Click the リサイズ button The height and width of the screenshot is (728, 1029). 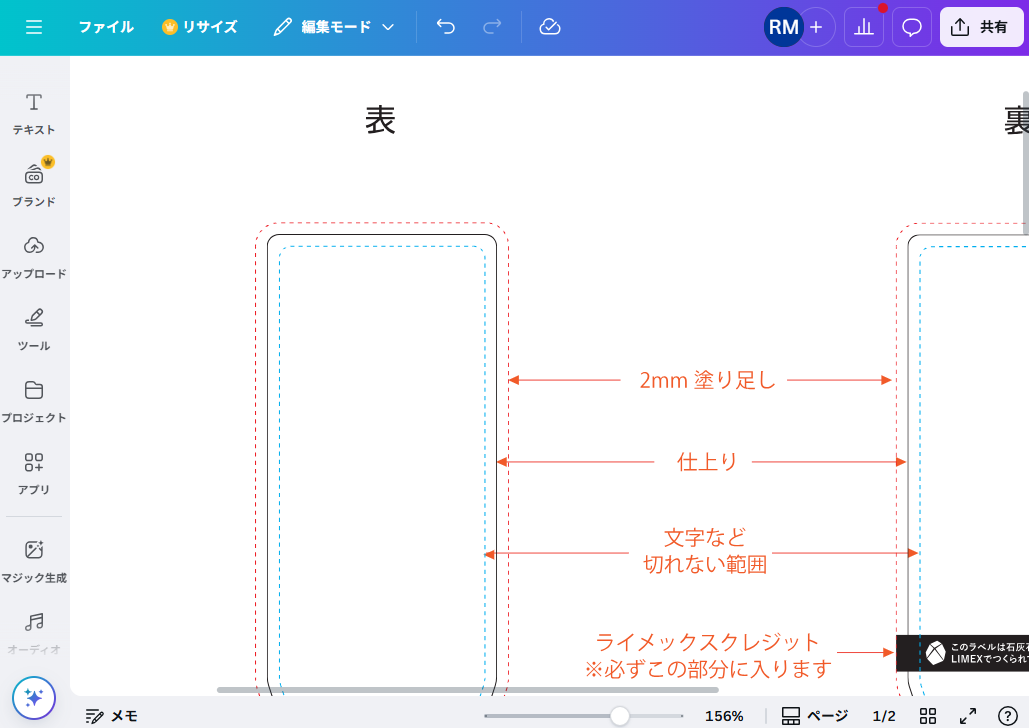[x=200, y=27]
